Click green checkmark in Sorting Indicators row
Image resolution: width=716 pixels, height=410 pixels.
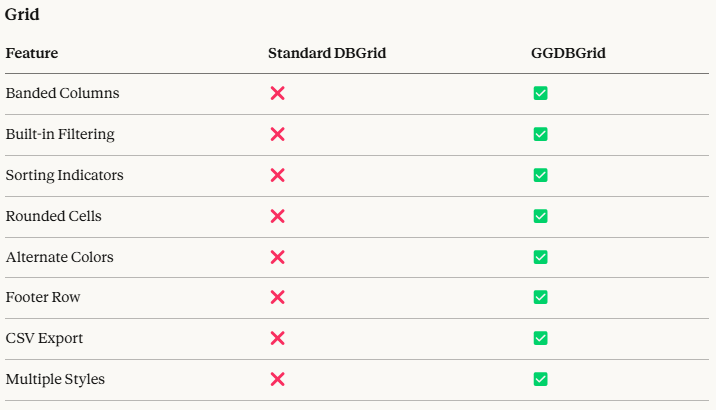(540, 175)
